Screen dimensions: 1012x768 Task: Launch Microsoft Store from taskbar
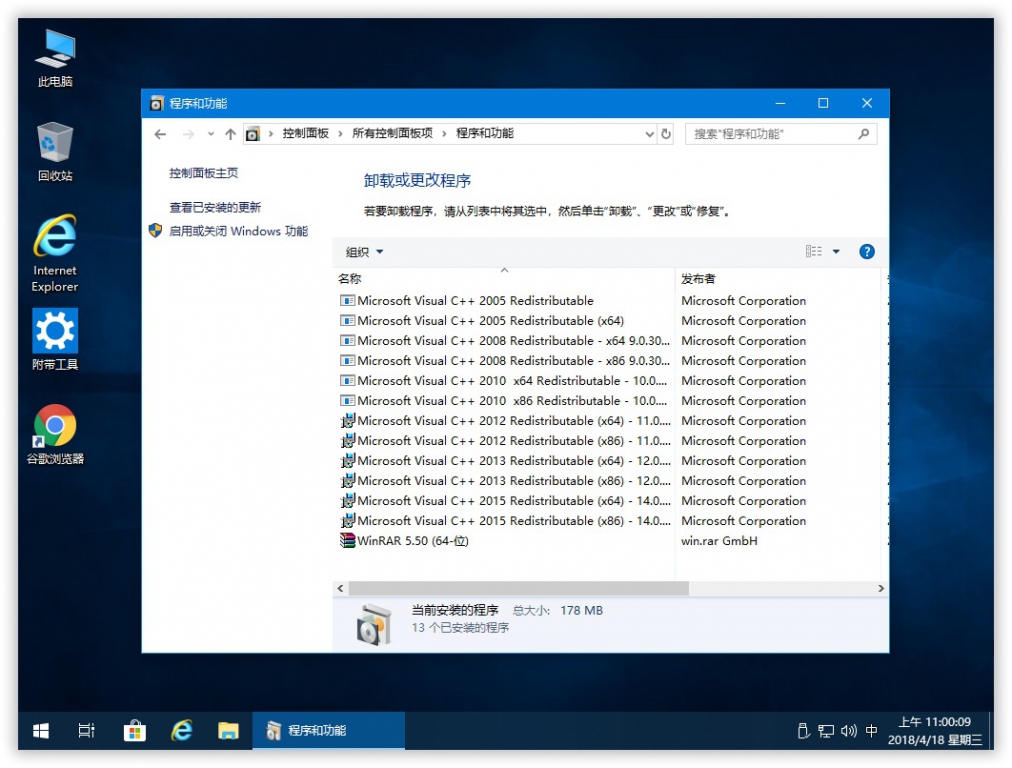pos(134,731)
